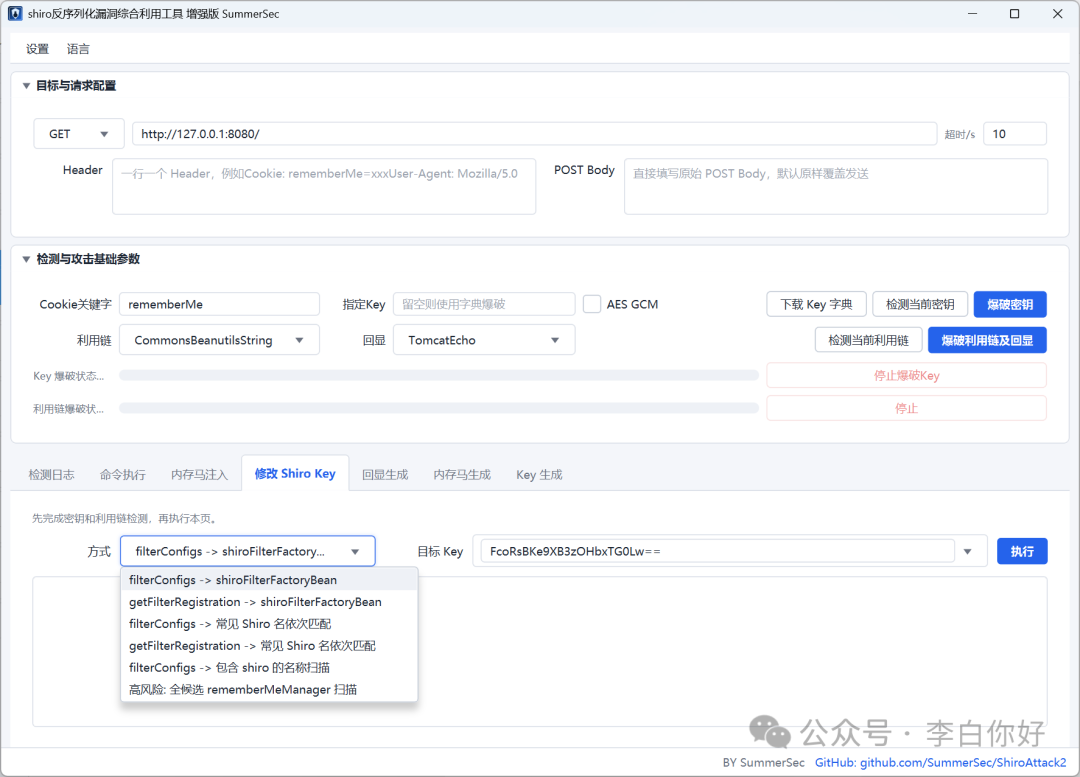Click the 检测当前利用链 button
The height and width of the screenshot is (777, 1080).
pos(869,340)
